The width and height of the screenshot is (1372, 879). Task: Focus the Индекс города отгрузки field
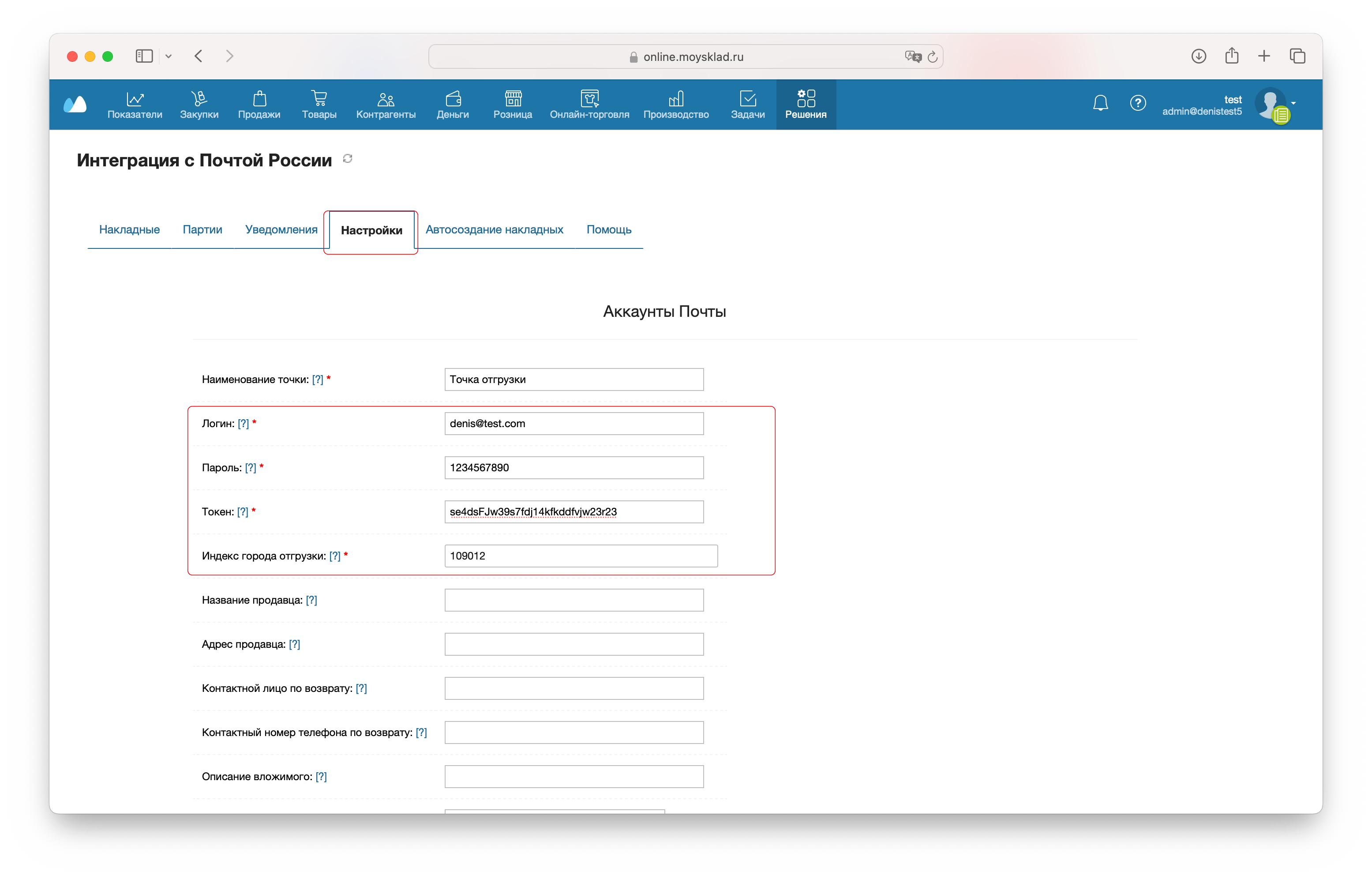pos(580,556)
